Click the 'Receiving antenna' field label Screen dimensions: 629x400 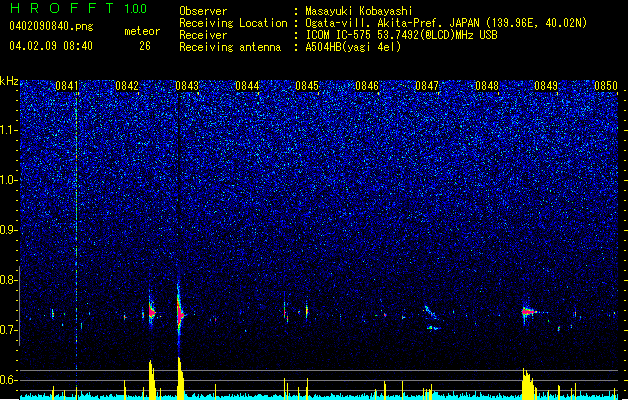[230, 47]
